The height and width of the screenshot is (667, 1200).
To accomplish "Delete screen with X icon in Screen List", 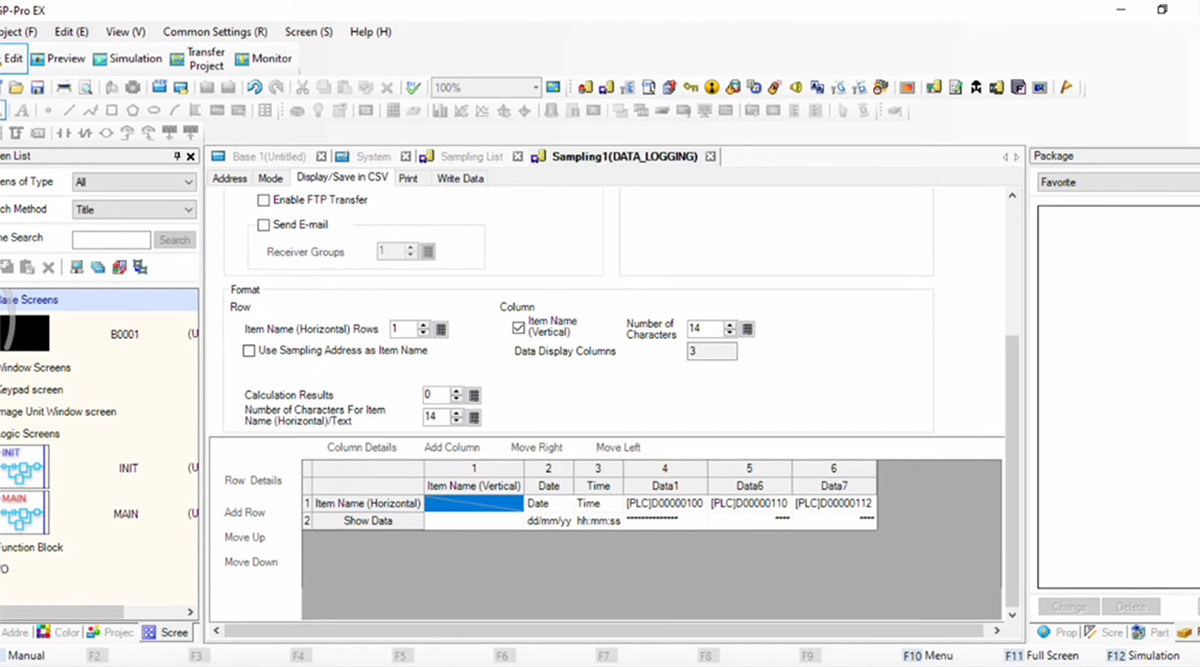I will point(48,267).
